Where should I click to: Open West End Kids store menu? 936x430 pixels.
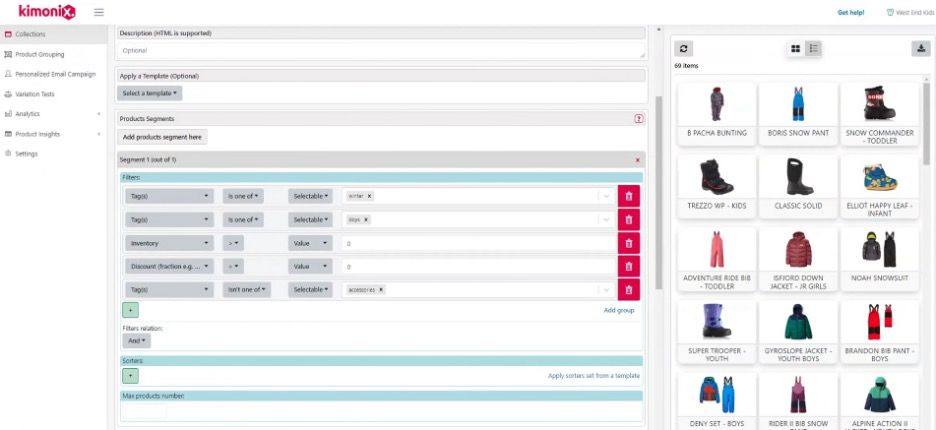coord(910,12)
